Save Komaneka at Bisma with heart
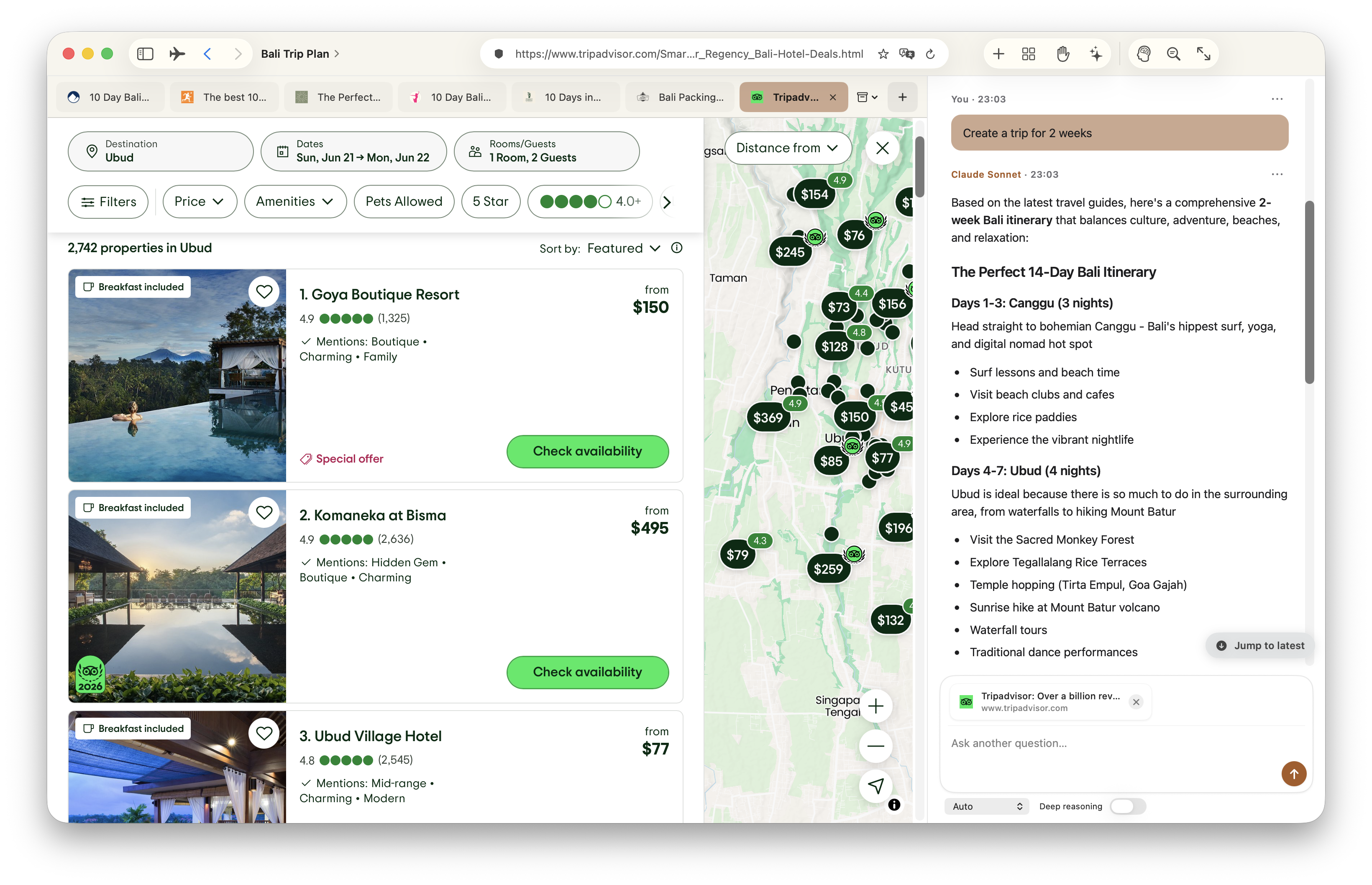 click(x=264, y=513)
